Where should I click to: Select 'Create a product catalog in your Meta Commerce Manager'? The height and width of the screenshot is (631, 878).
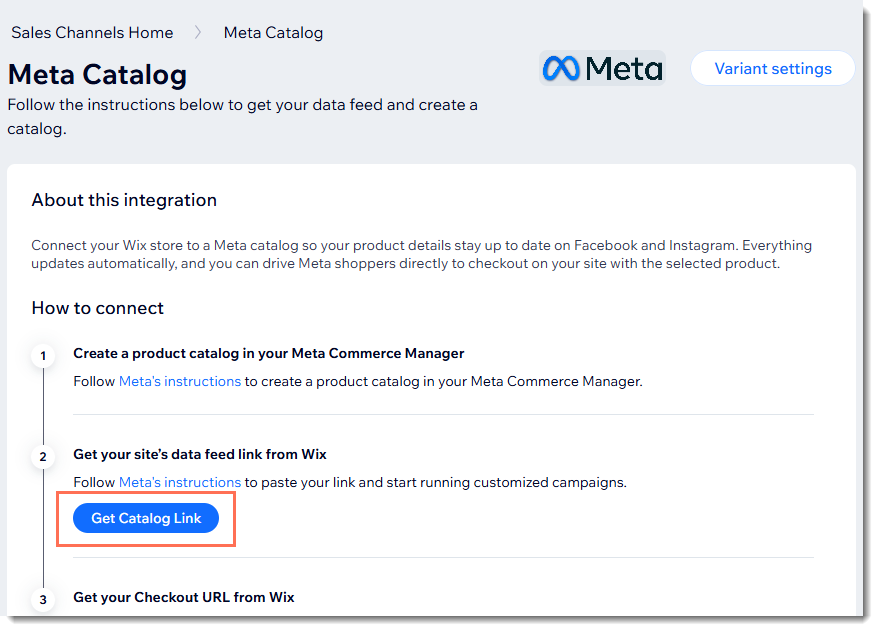pos(269,353)
